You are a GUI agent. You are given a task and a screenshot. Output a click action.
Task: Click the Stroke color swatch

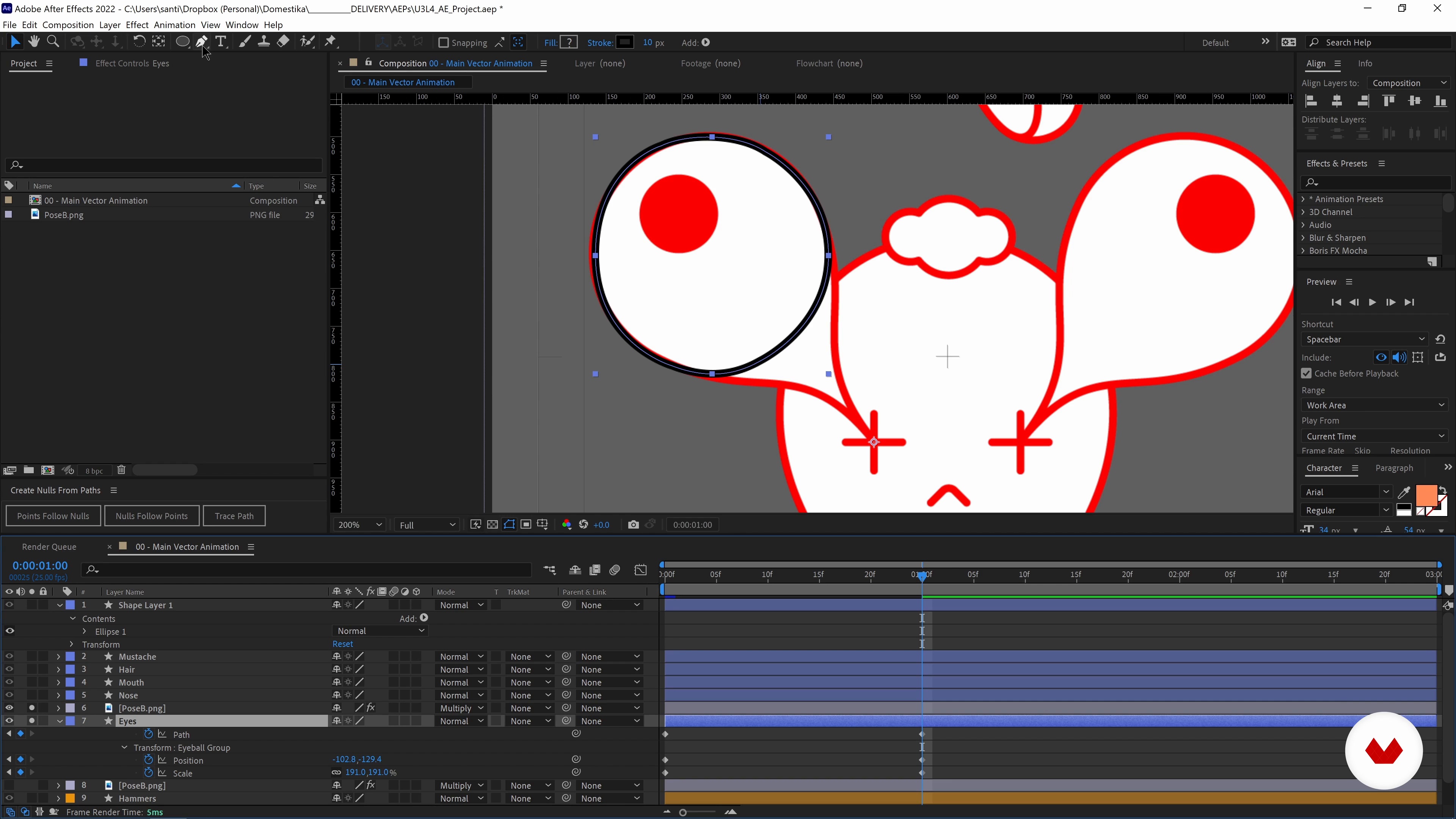(x=624, y=42)
